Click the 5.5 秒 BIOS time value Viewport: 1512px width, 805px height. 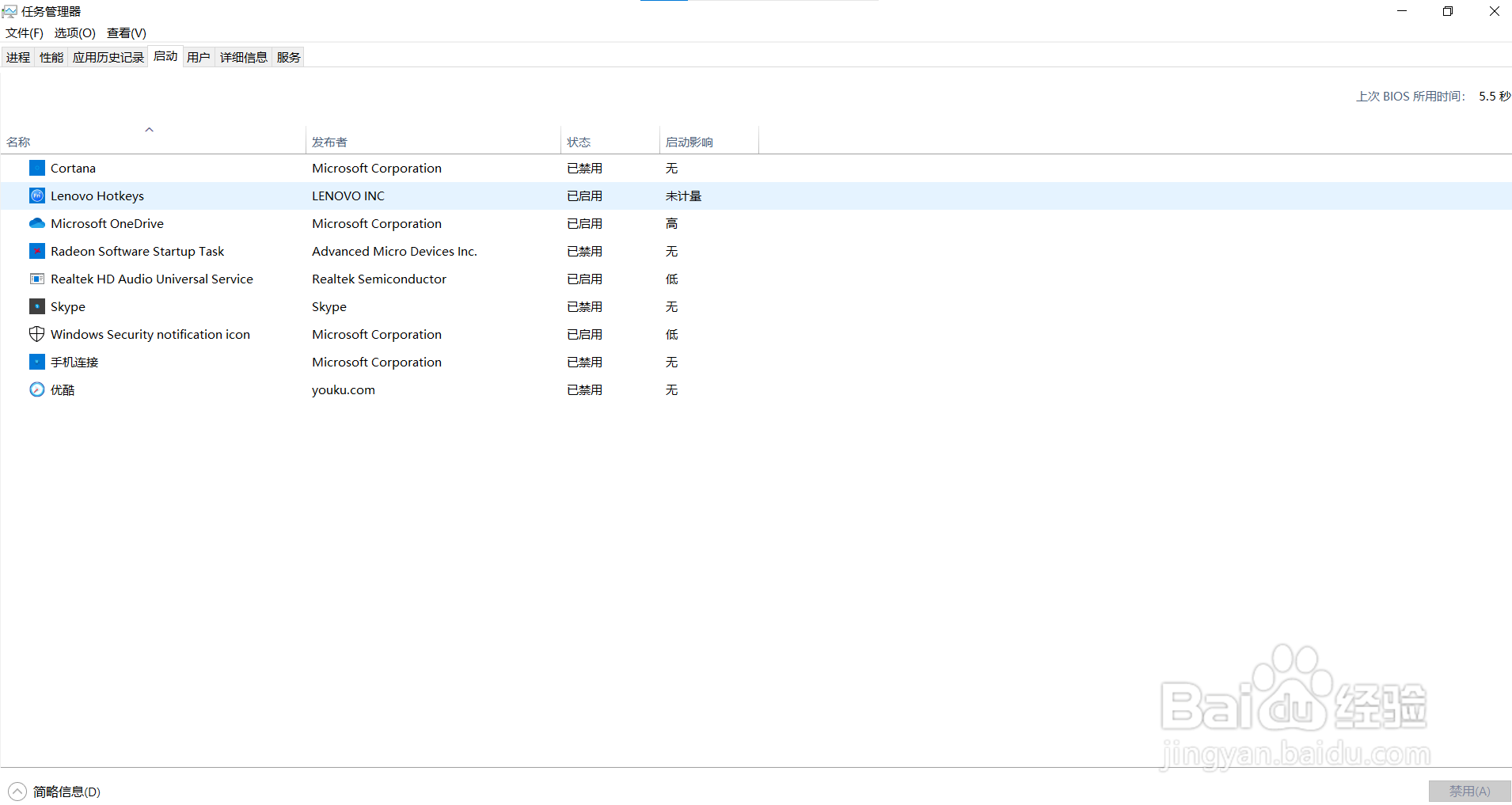(1495, 96)
